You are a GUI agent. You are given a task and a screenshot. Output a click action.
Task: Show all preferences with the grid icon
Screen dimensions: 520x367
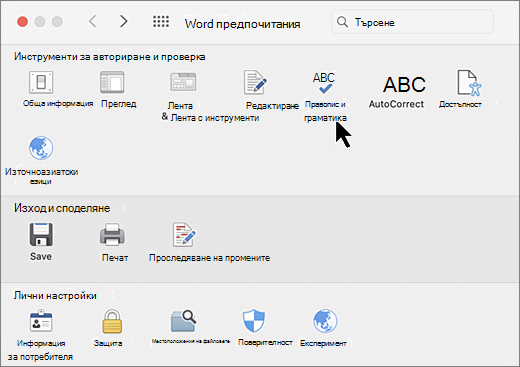point(161,22)
